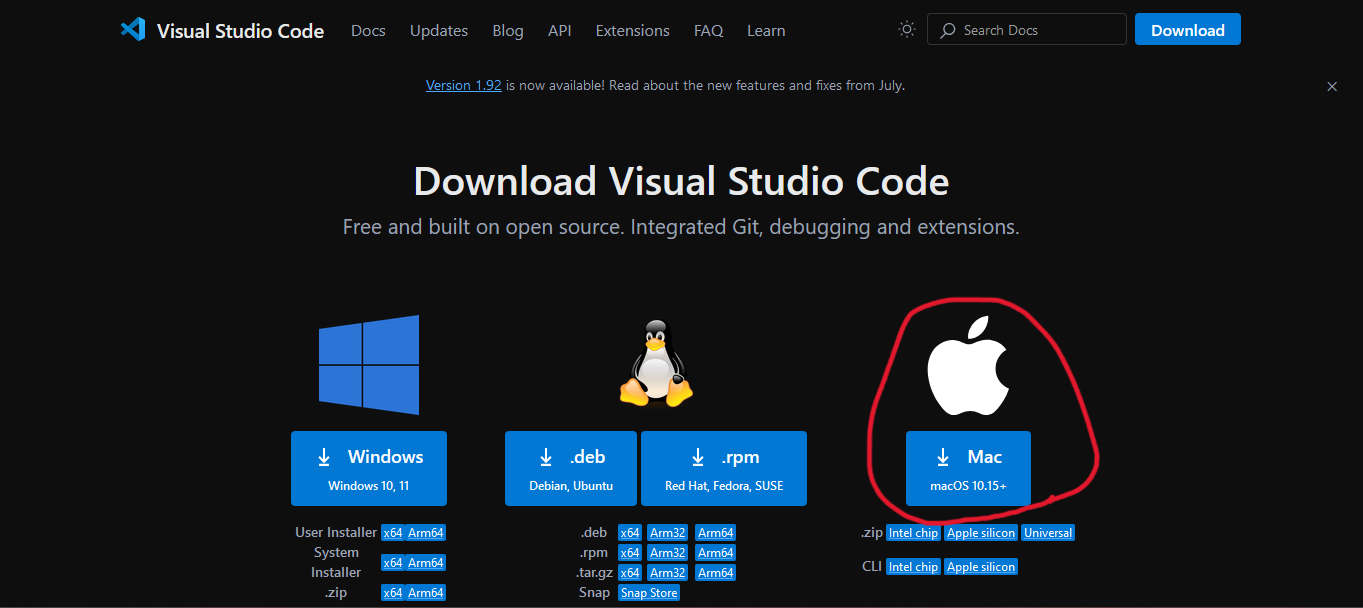This screenshot has width=1363, height=608.
Task: Click the CLI label under Mac
Action: tap(871, 567)
